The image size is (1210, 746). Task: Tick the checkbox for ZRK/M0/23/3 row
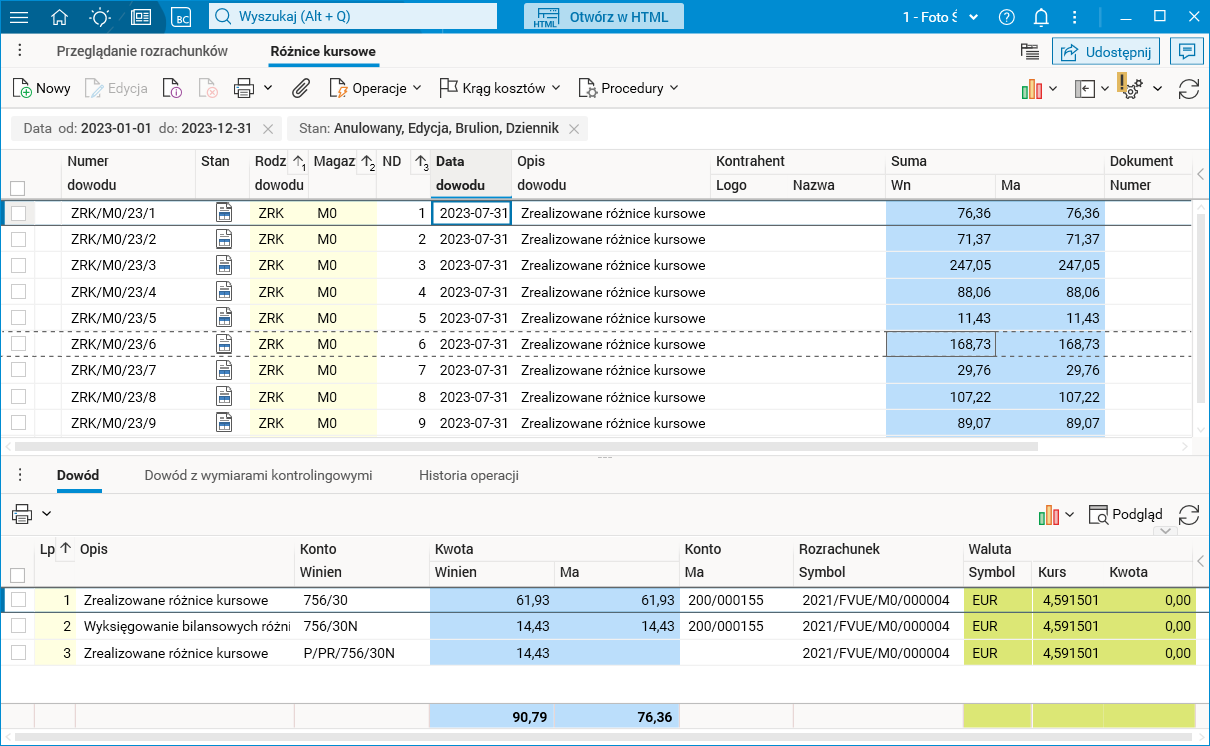pyautogui.click(x=18, y=265)
